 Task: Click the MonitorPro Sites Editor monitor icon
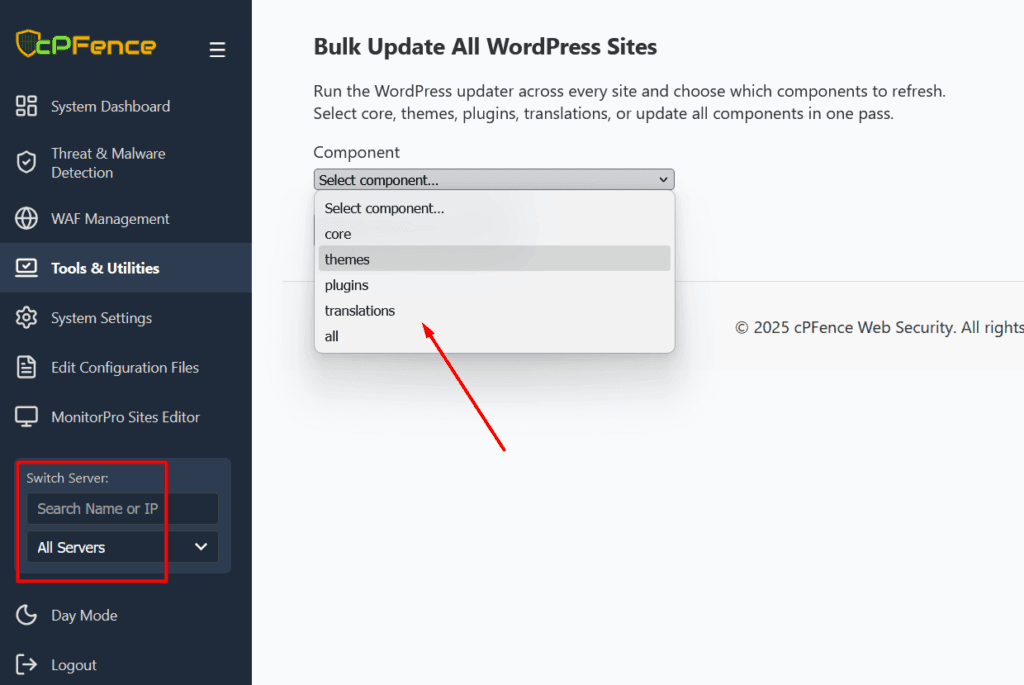[x=27, y=417]
